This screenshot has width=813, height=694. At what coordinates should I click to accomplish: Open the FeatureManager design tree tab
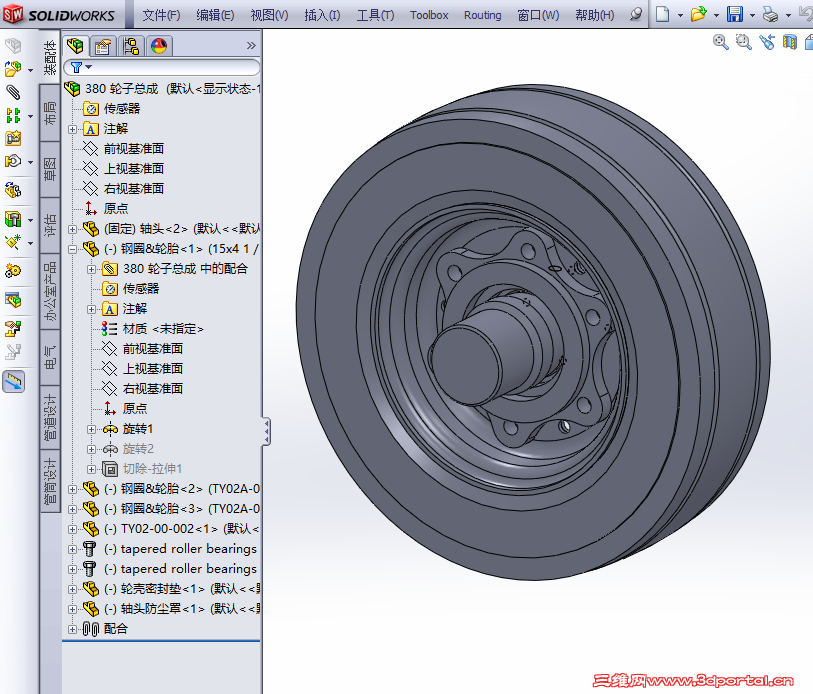coord(75,46)
